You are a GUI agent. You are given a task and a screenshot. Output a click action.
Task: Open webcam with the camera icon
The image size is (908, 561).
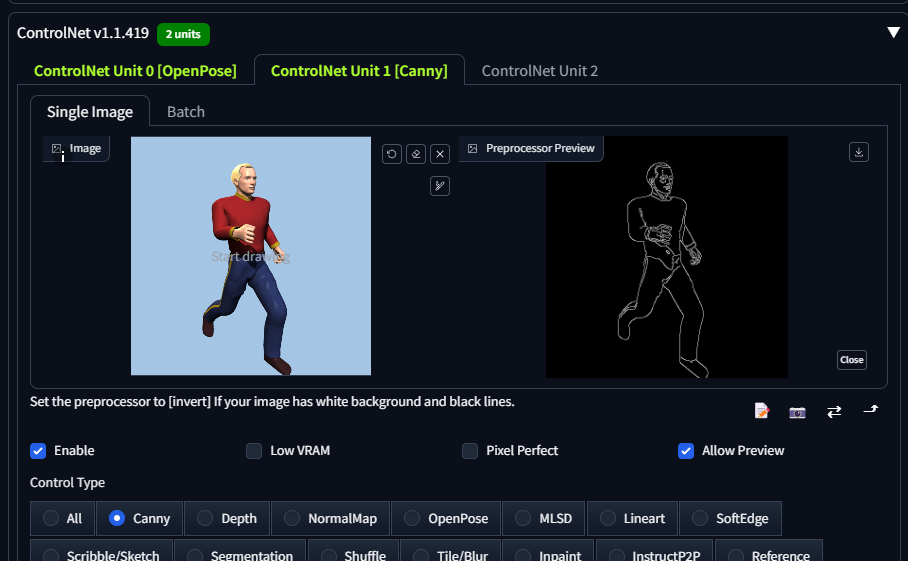[797, 412]
